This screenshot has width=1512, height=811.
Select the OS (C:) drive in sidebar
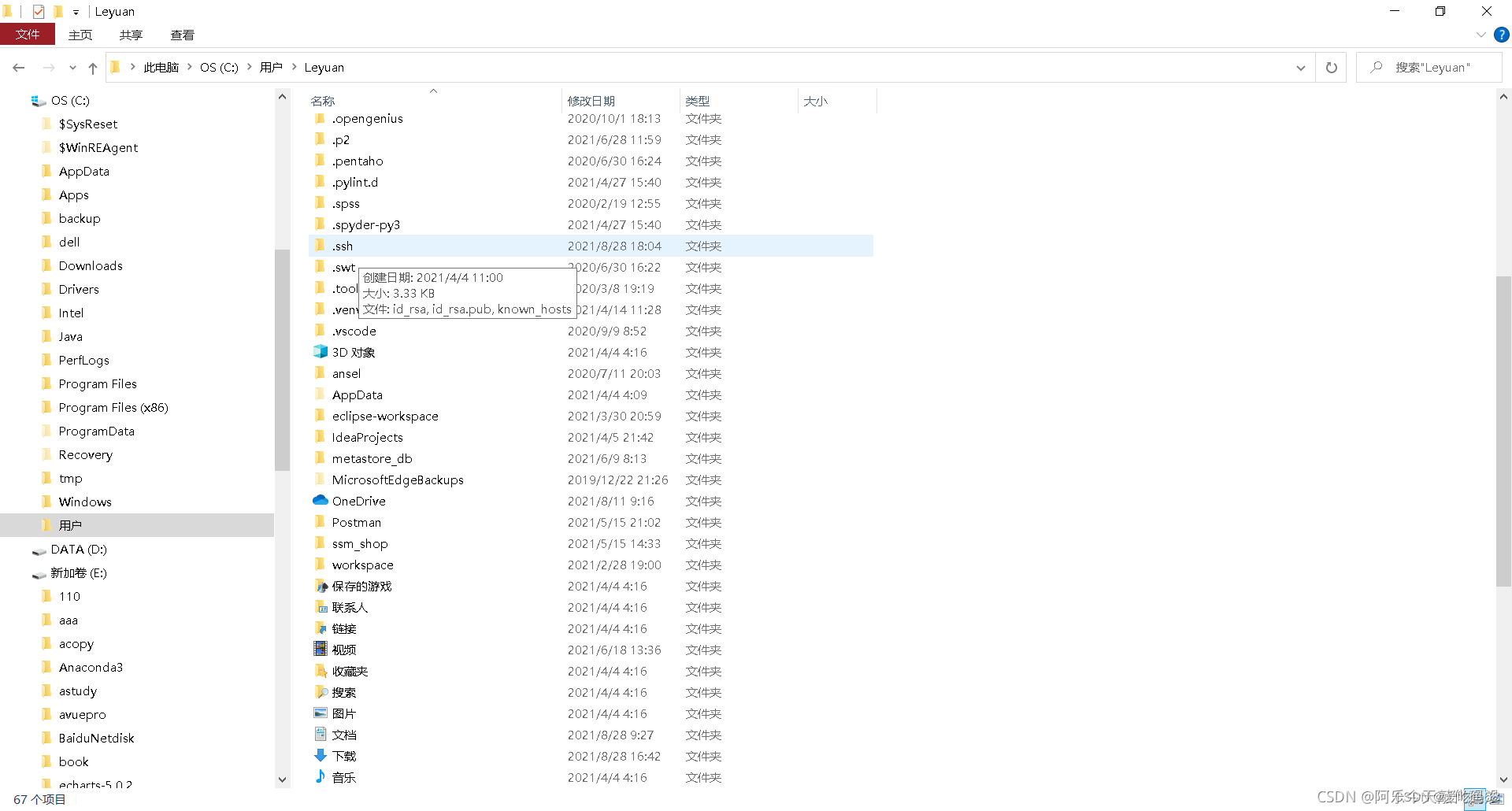(x=70, y=101)
